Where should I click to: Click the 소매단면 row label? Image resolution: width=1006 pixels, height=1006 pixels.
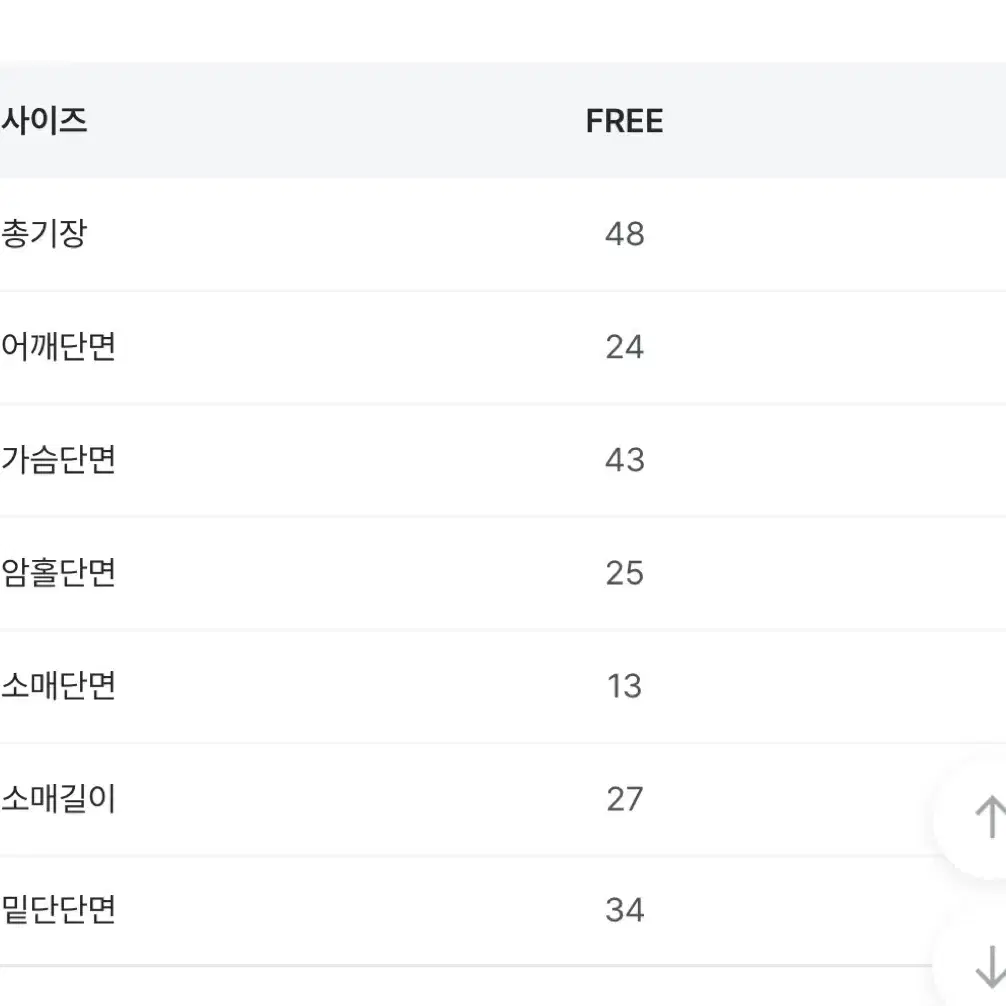pyautogui.click(x=58, y=686)
